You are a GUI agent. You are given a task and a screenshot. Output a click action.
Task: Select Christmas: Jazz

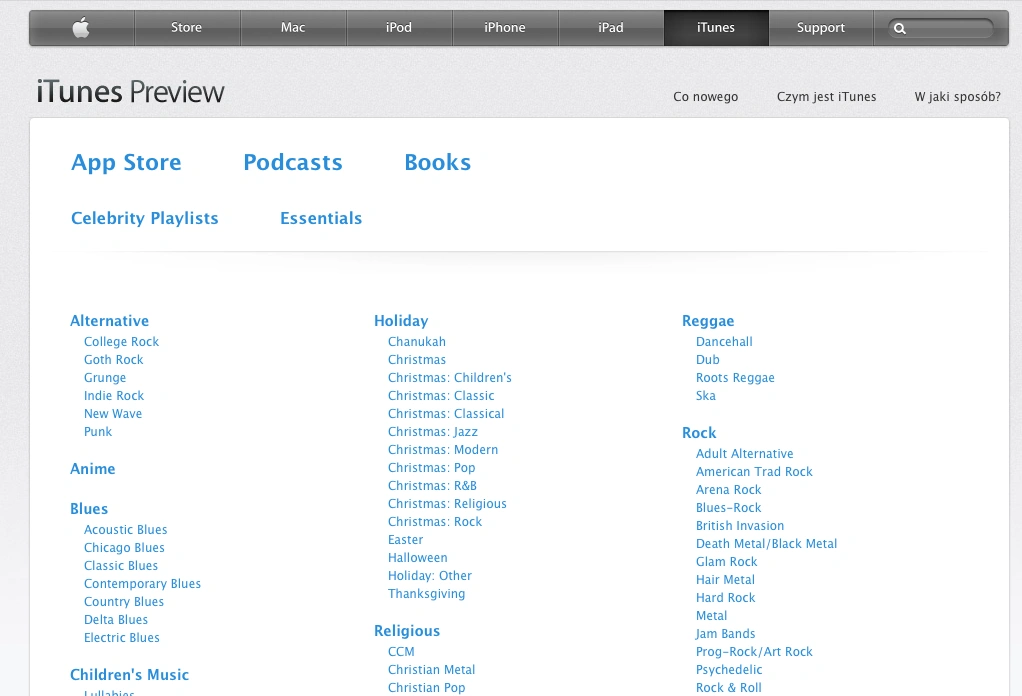pyautogui.click(x=433, y=432)
